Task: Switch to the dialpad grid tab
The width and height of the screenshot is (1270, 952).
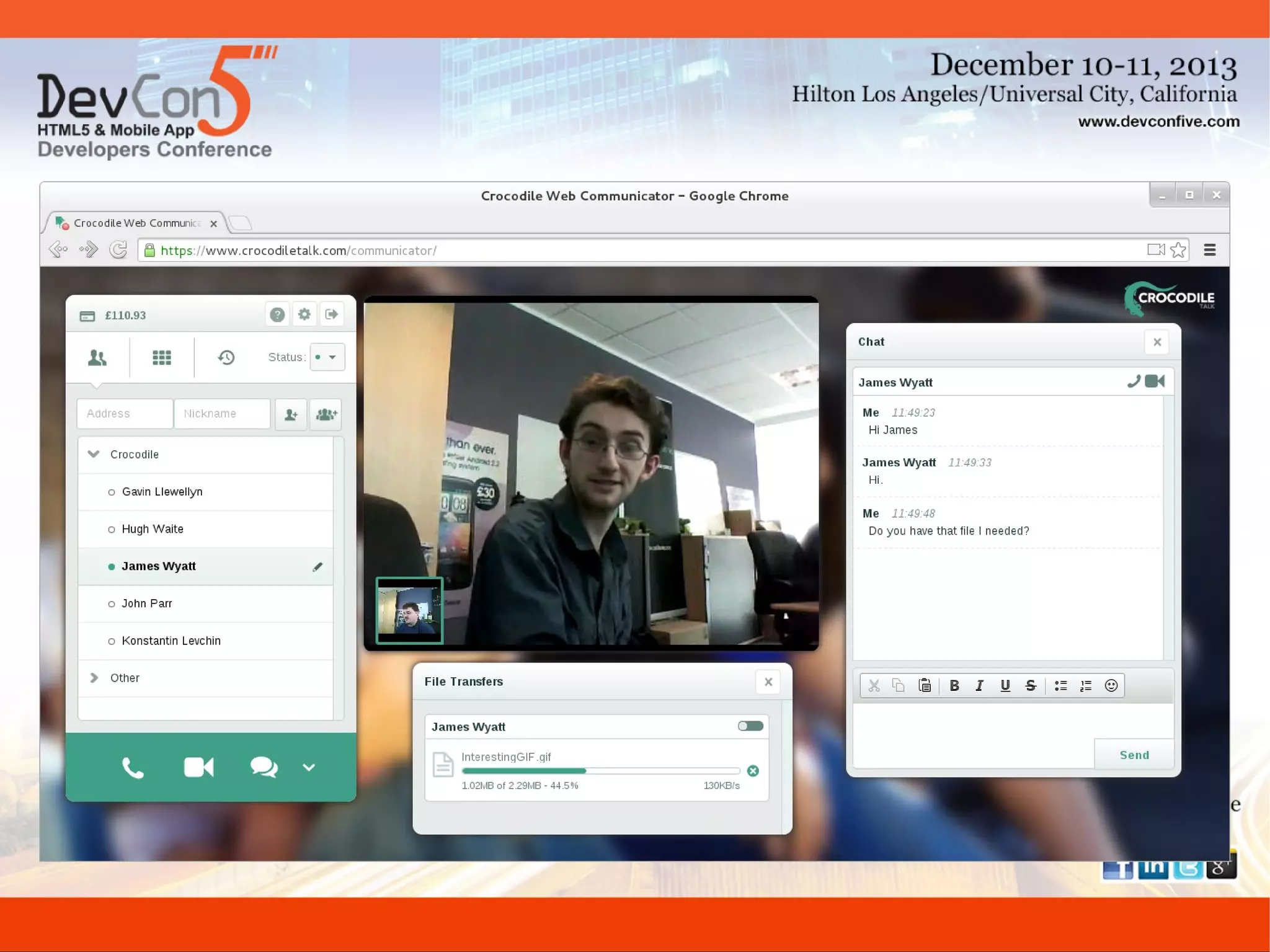Action: 162,357
